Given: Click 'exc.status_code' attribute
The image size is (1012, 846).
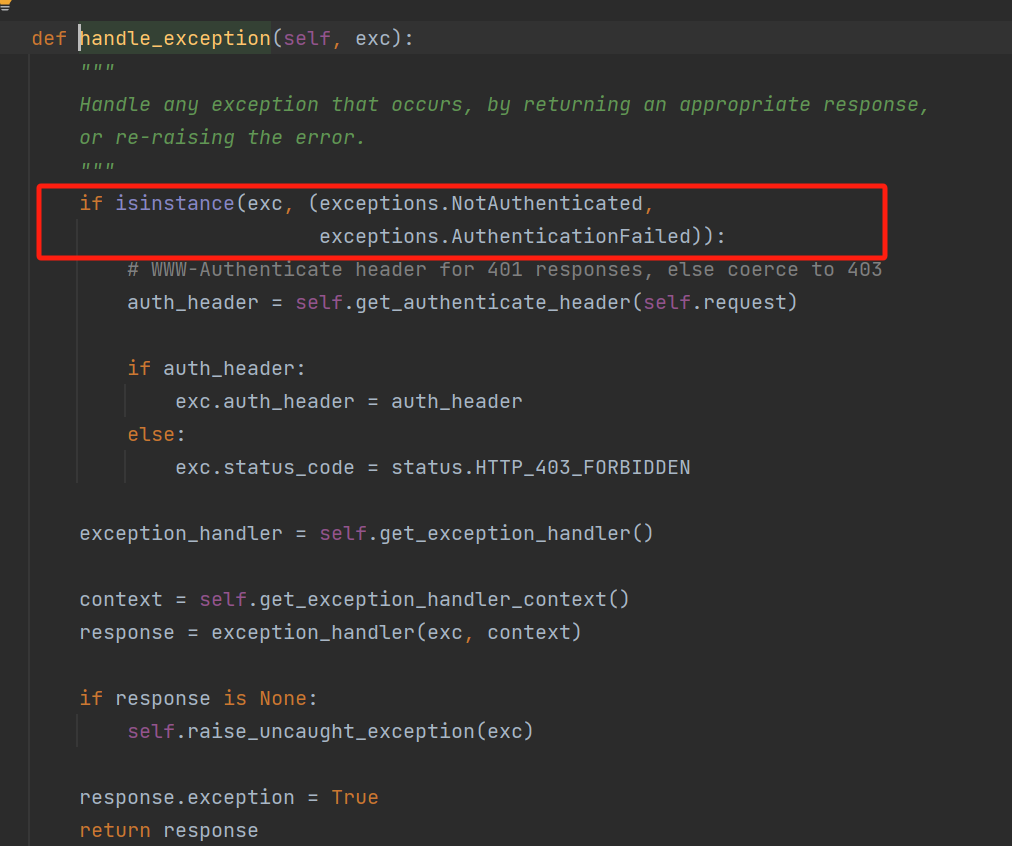Looking at the screenshot, I should click(x=265, y=468).
